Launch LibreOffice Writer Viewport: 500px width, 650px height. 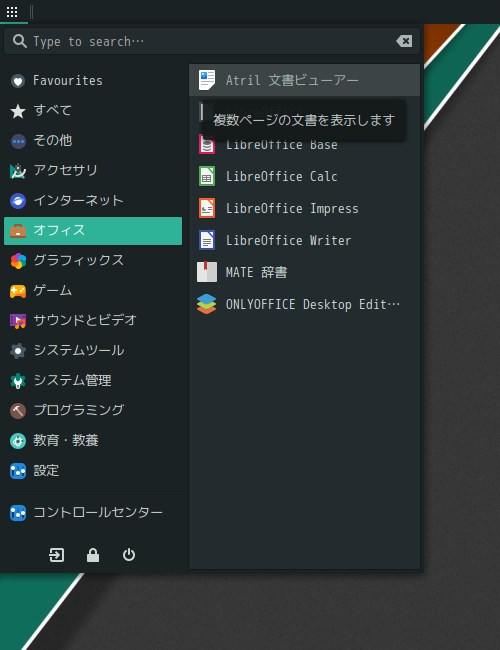coord(304,240)
